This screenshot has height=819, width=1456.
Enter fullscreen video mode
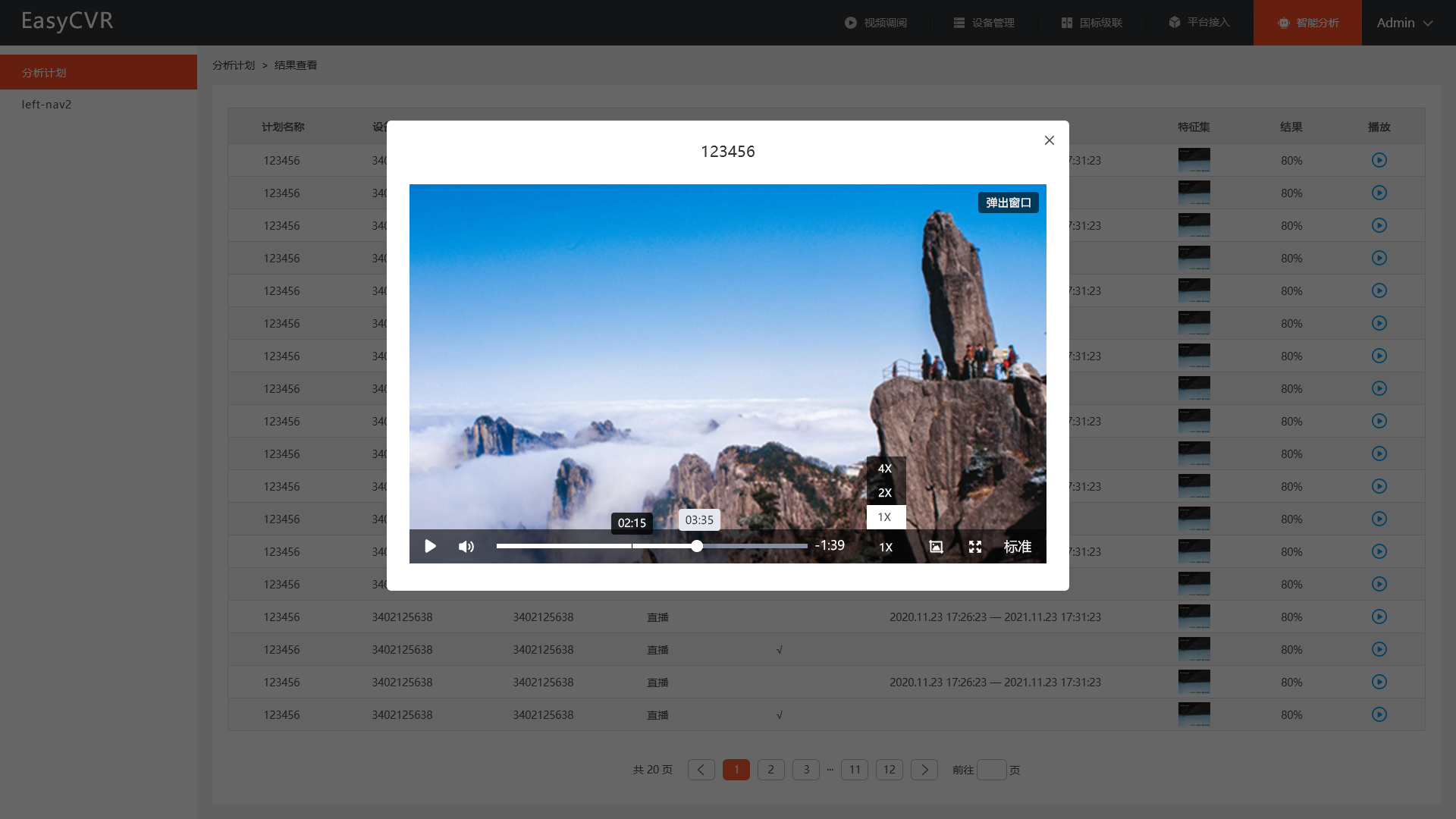click(x=975, y=547)
